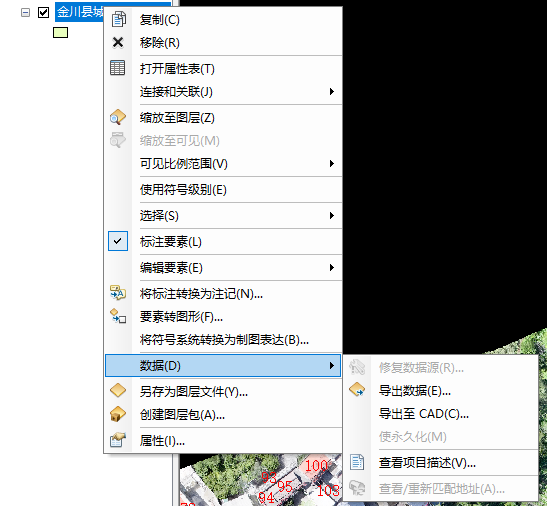This screenshot has height=506, width=547.
Task: Collapse the 金川县城 layer tree node
Action: pos(25,13)
